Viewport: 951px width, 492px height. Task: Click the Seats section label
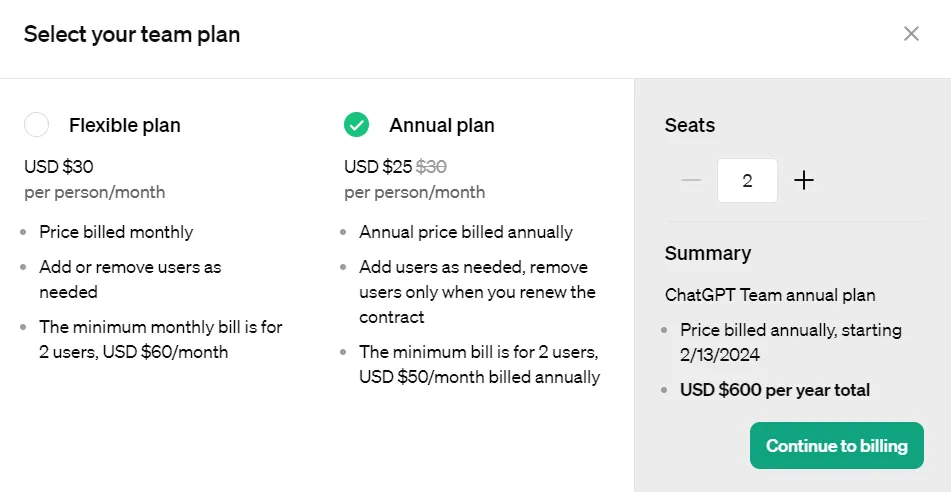(x=690, y=126)
